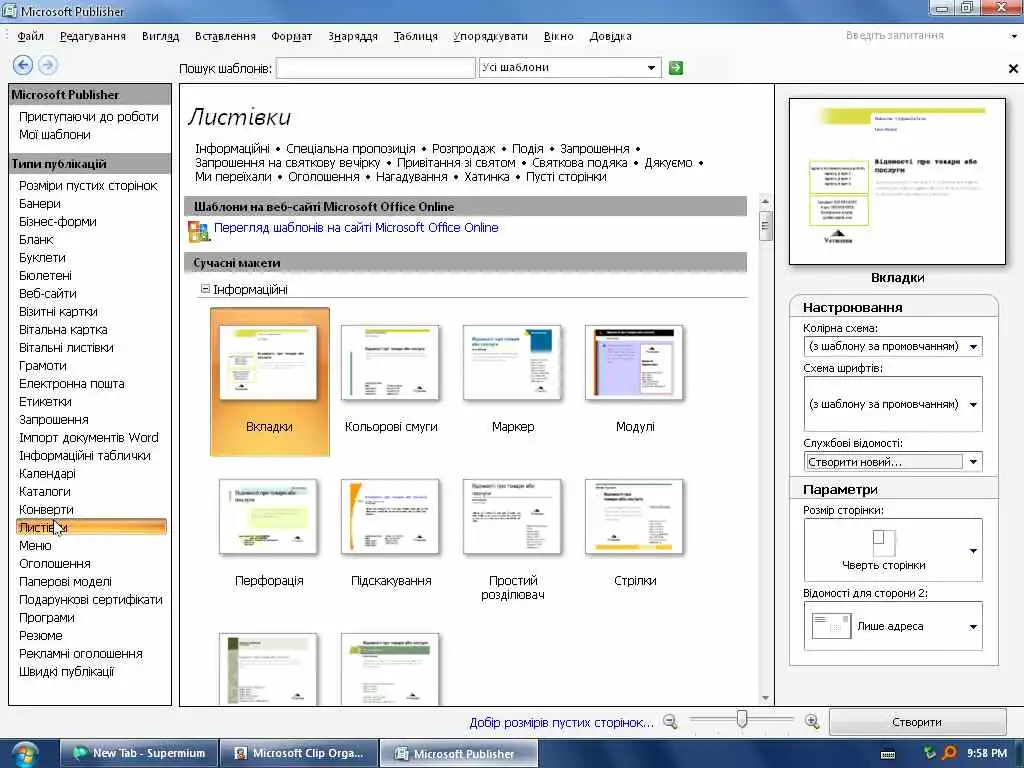Select Календарі publication type
Screen dimensions: 1024x768
47,473
